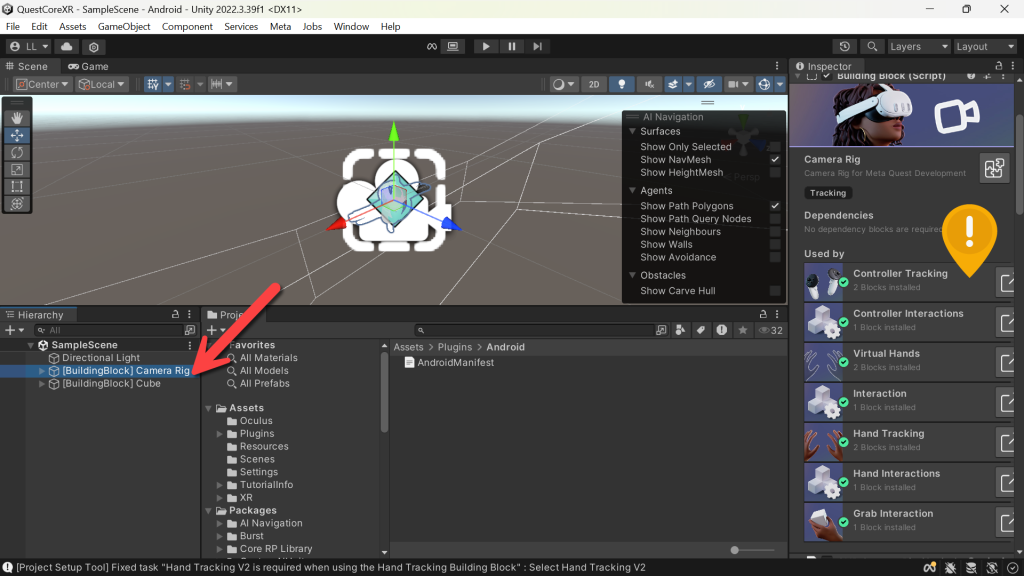Image resolution: width=1024 pixels, height=576 pixels.
Task: Enable Show Path Query Nodes checkbox
Action: (775, 219)
